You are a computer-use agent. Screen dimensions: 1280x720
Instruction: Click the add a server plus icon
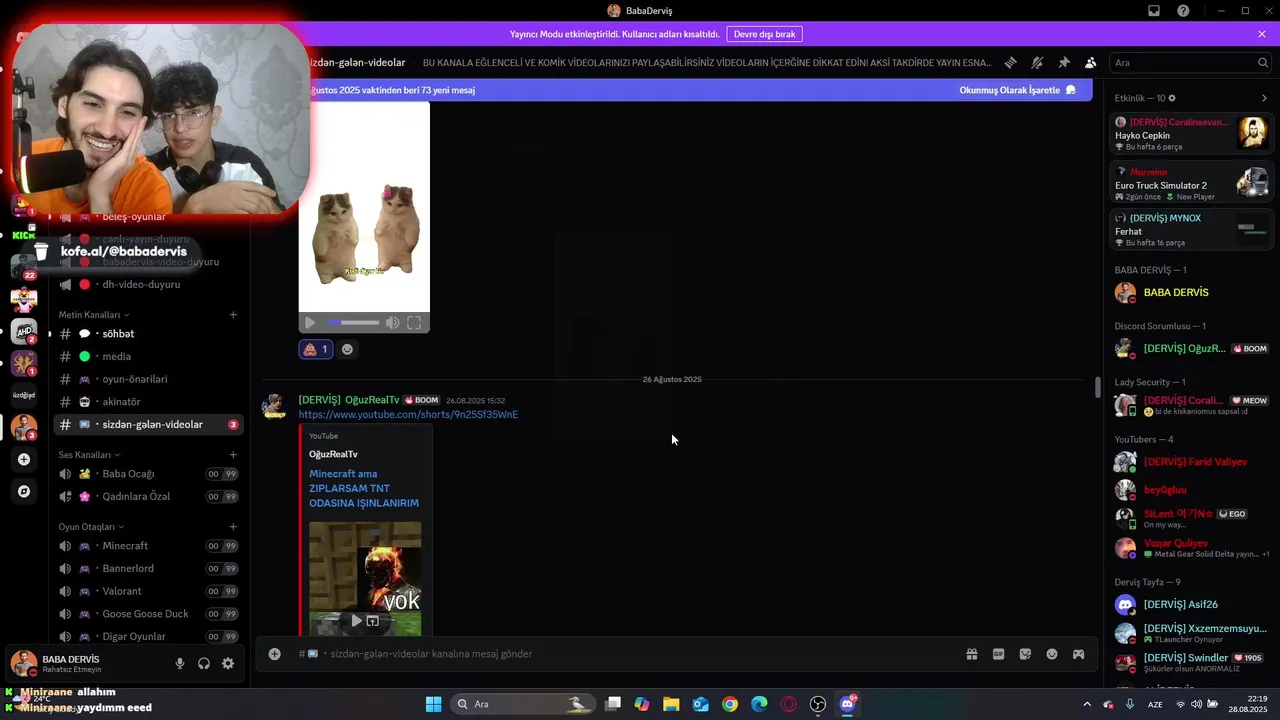(24, 460)
